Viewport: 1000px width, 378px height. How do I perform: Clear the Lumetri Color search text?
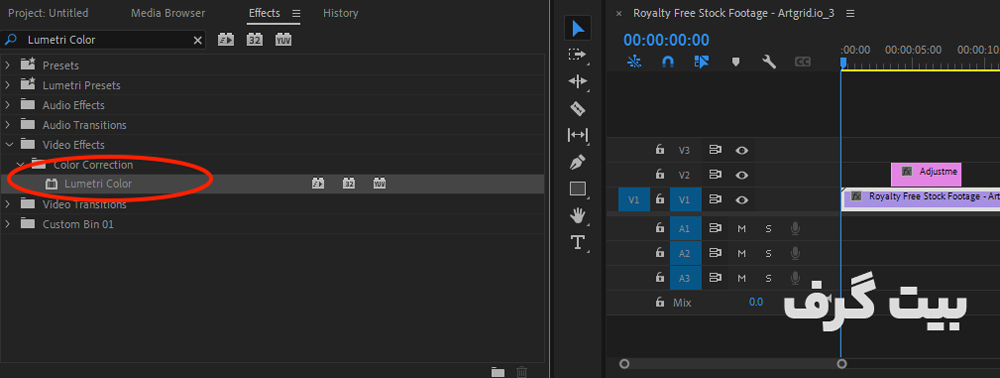(198, 40)
